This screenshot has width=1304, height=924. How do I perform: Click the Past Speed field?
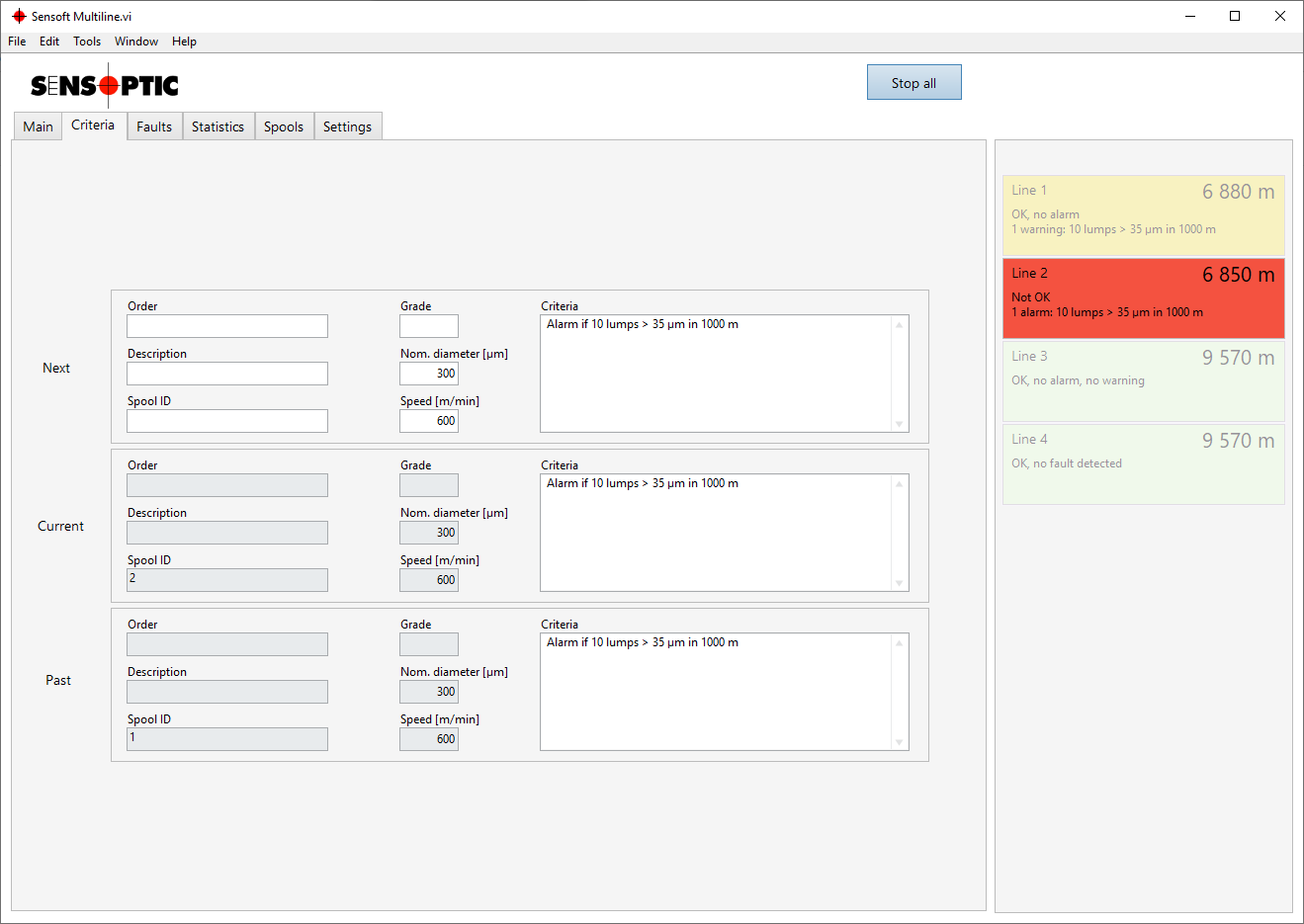pyautogui.click(x=429, y=739)
